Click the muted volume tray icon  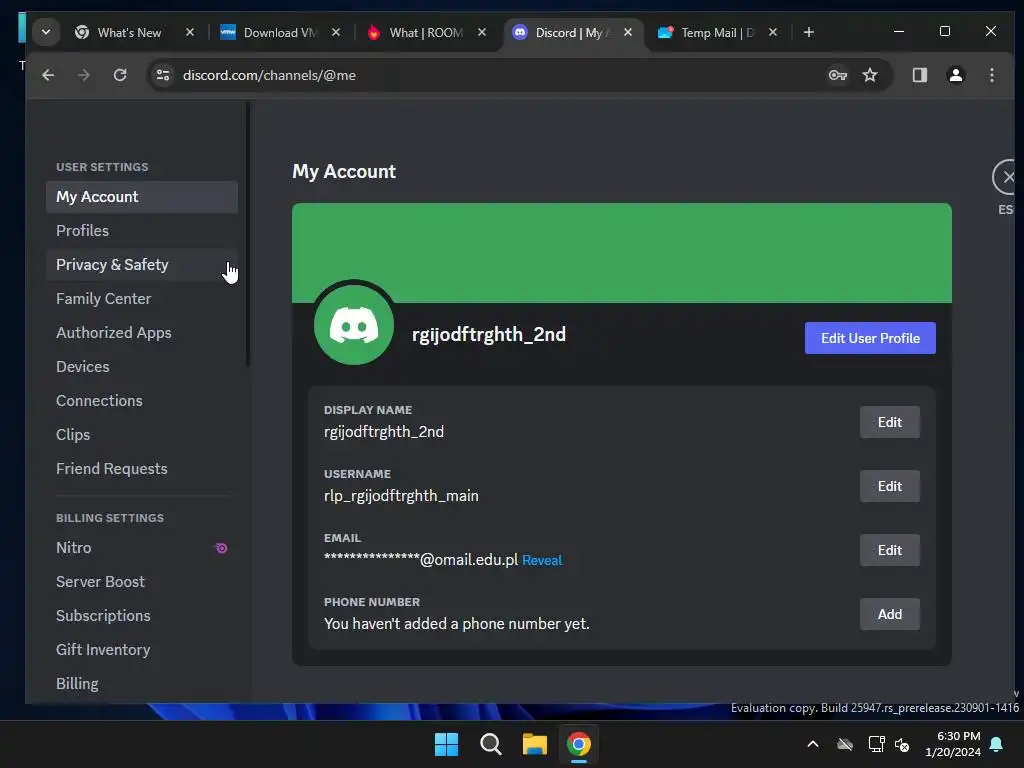(x=902, y=744)
